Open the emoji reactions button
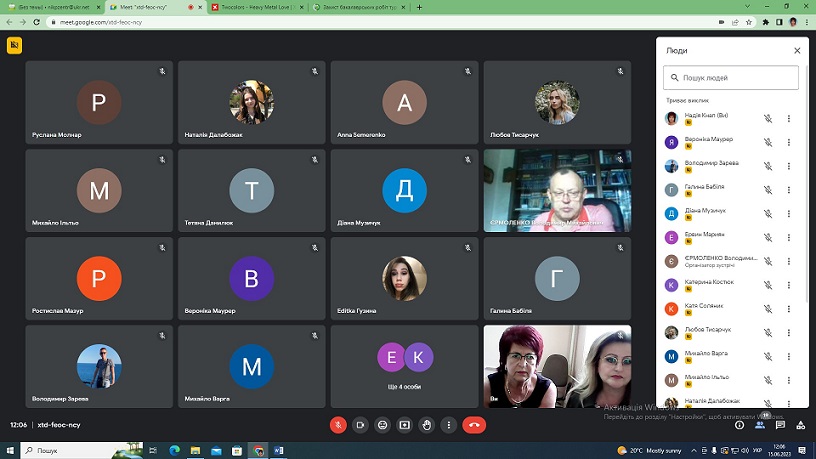The image size is (816, 459). [x=382, y=425]
